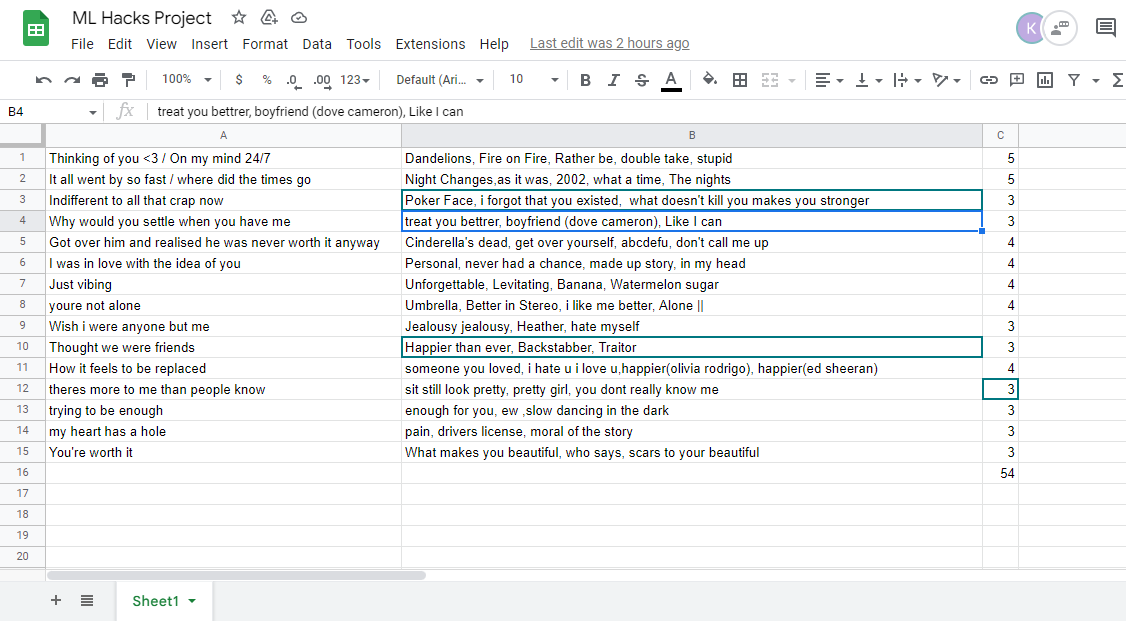Select cell containing total 54
The image size is (1126, 621).
(x=1000, y=473)
